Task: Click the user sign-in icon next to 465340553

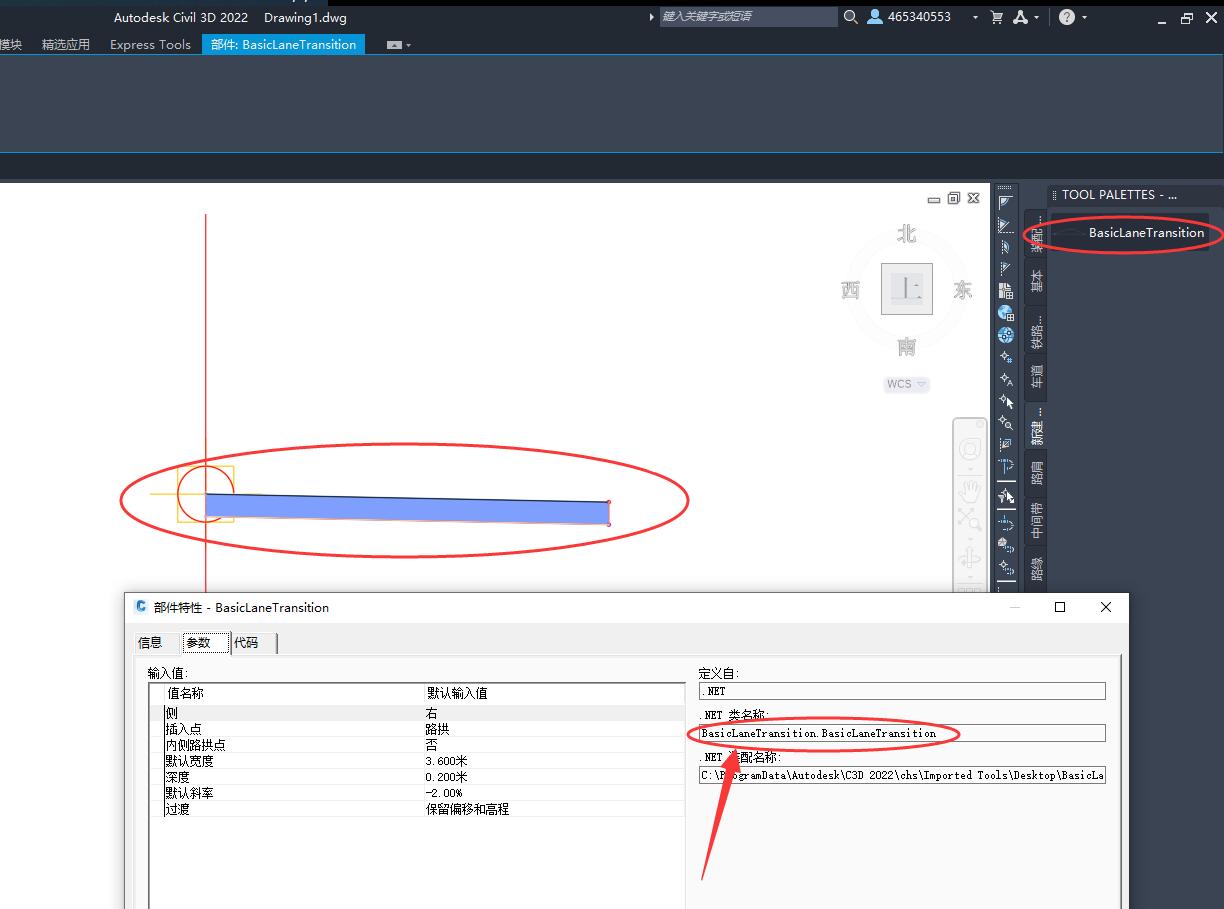Action: (x=874, y=17)
